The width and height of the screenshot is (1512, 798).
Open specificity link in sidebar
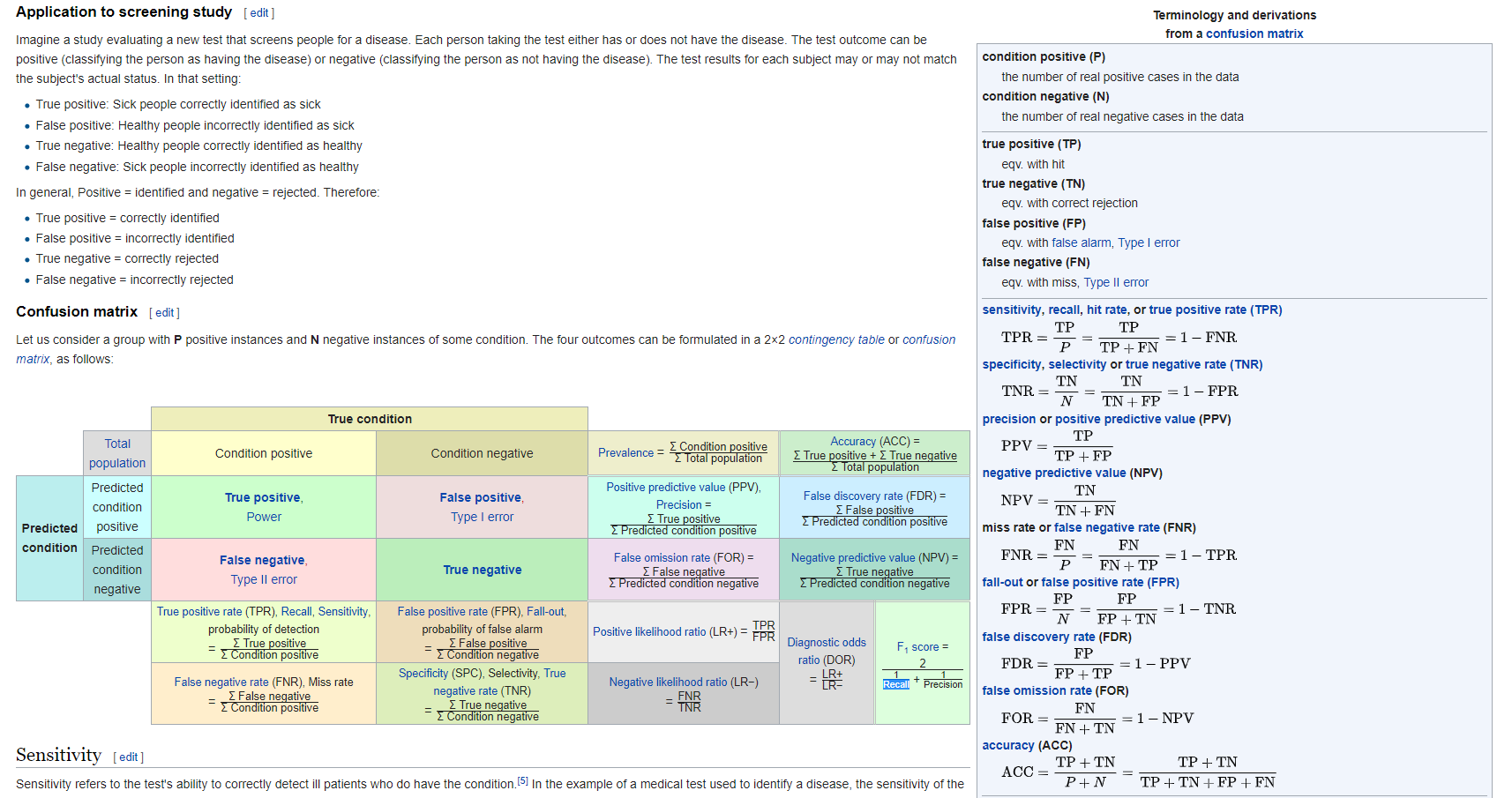click(x=1012, y=364)
